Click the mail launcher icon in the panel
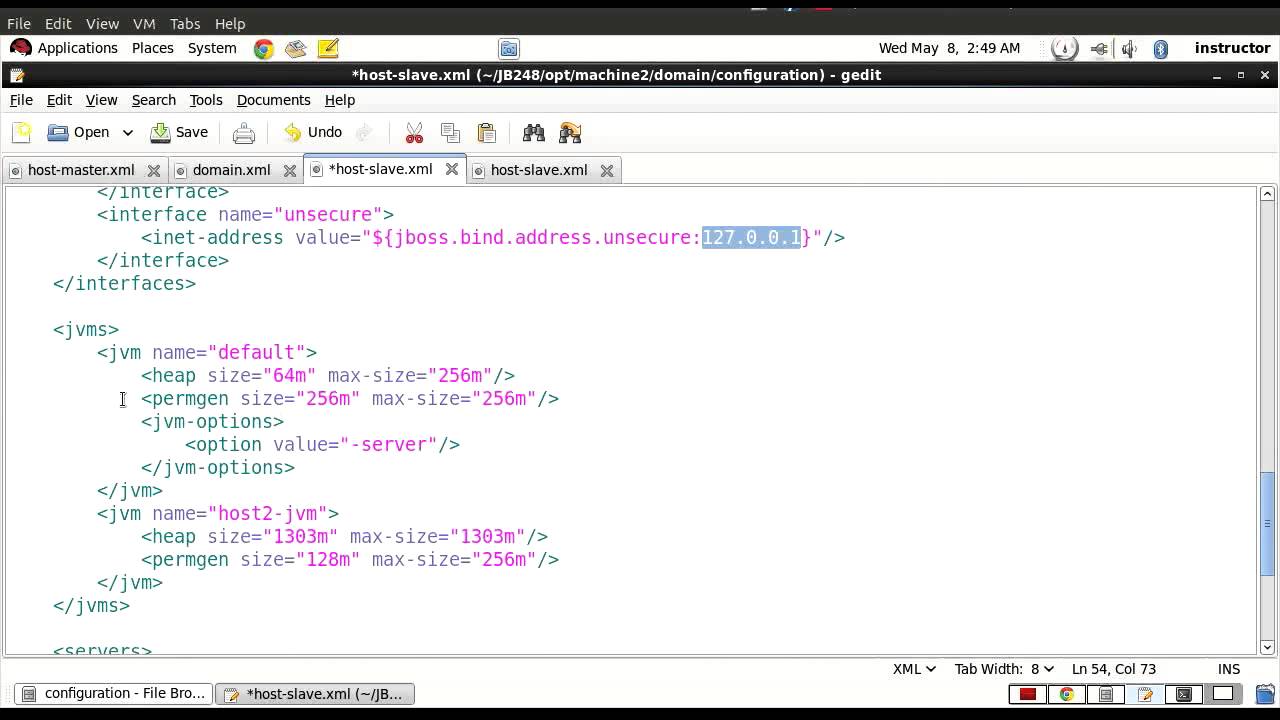The width and height of the screenshot is (1280, 720). point(295,48)
